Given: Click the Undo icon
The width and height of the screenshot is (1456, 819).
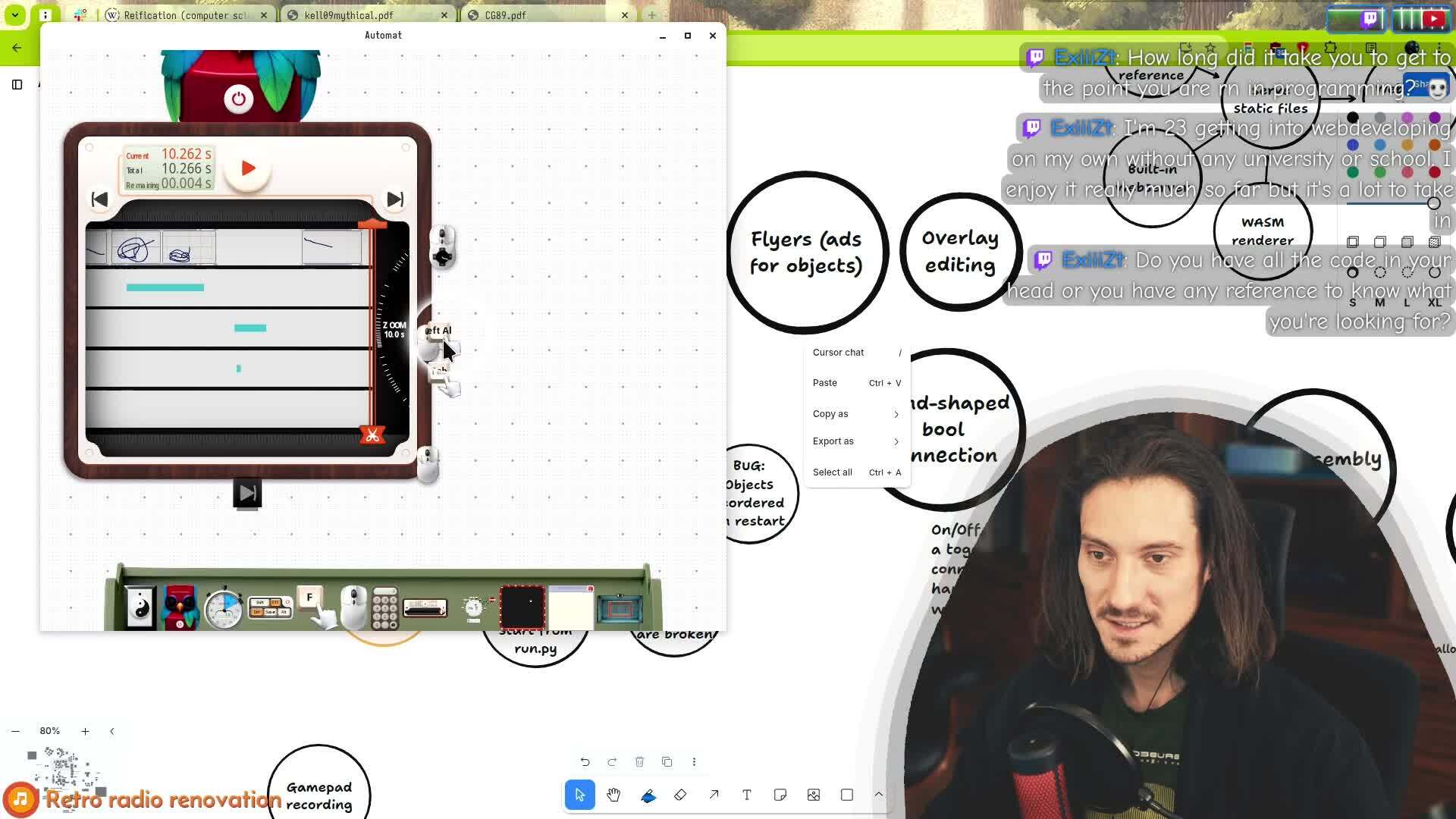Looking at the screenshot, I should pos(585,762).
